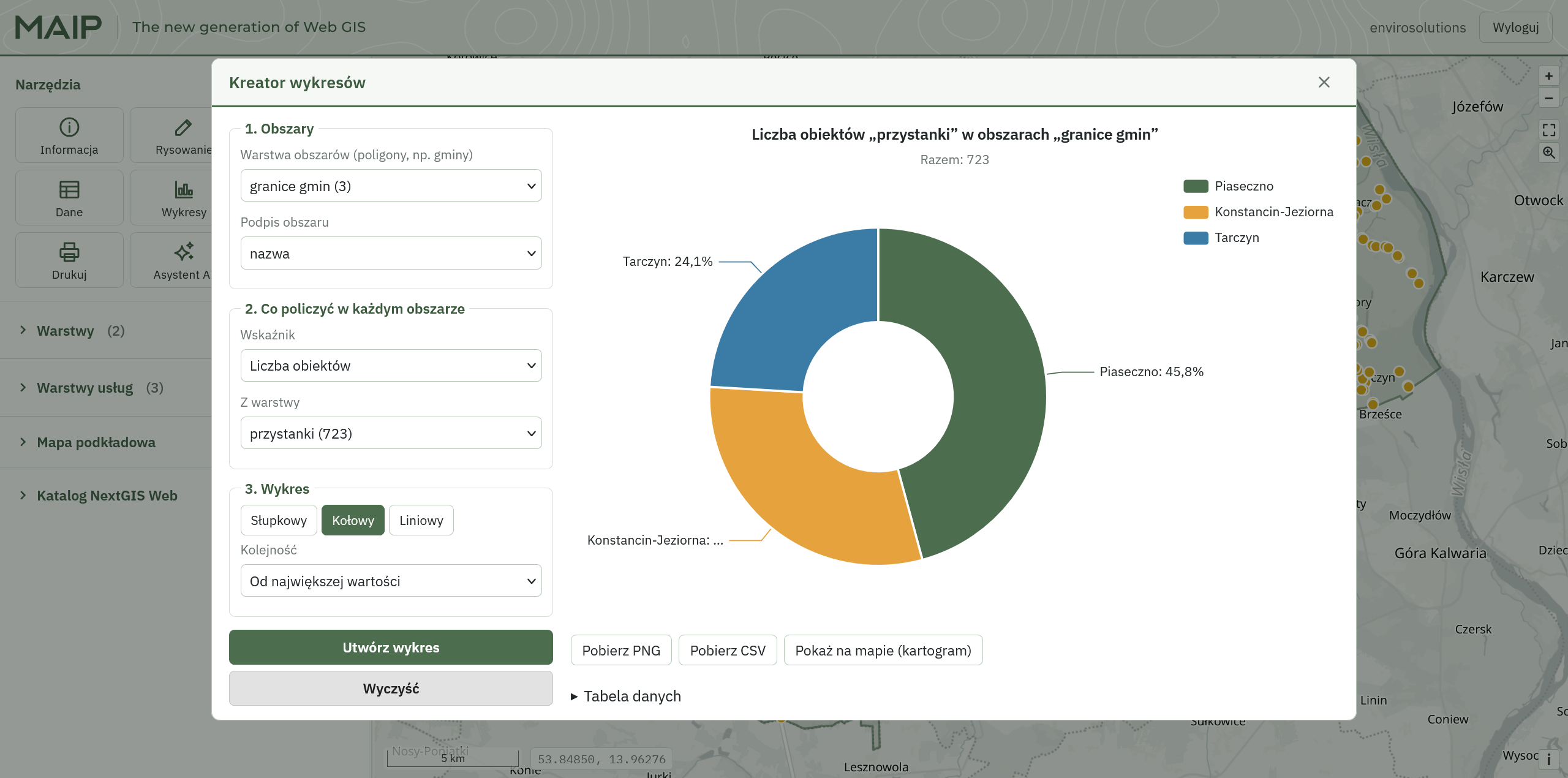Open the Wskaźnik Liczba obiektów dropdown
The width and height of the screenshot is (1568, 778).
391,366
